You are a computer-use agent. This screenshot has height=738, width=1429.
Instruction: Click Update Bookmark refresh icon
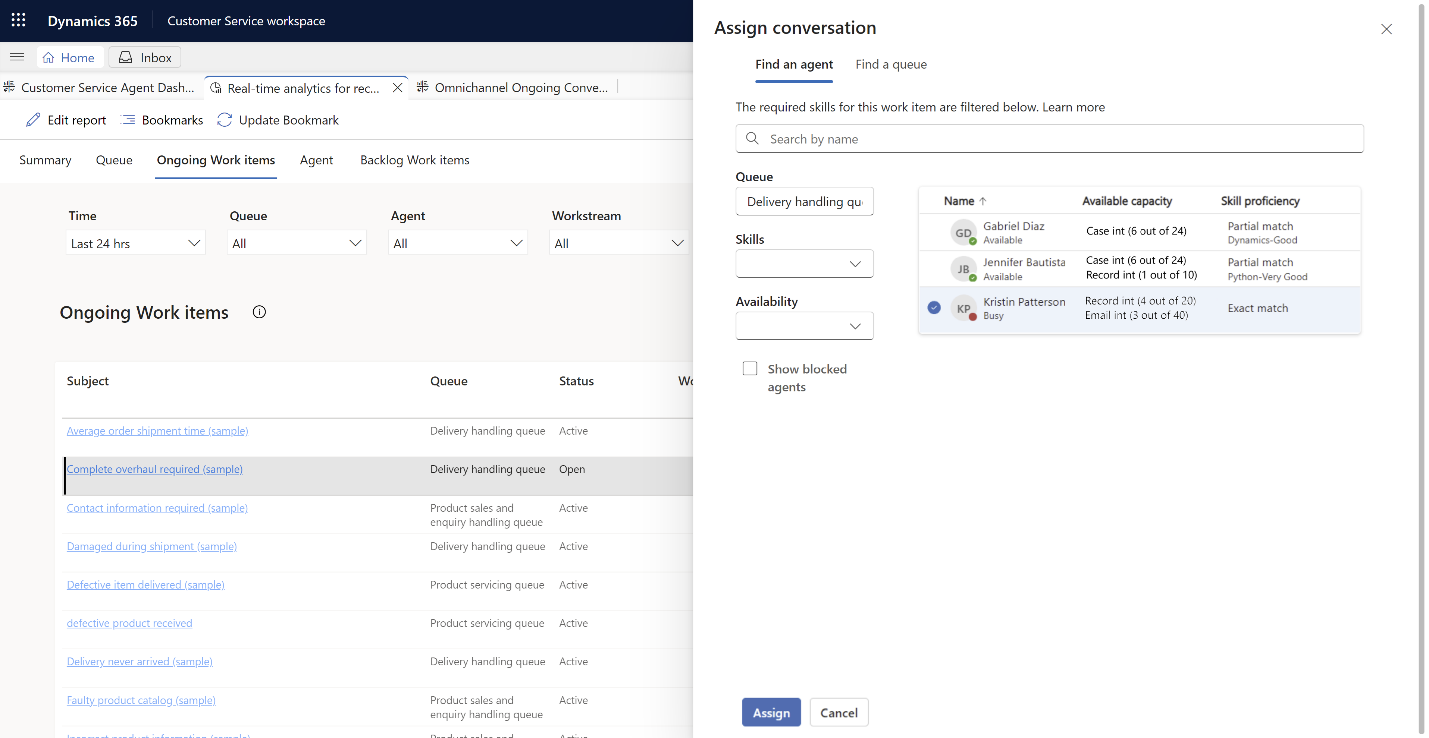(225, 120)
